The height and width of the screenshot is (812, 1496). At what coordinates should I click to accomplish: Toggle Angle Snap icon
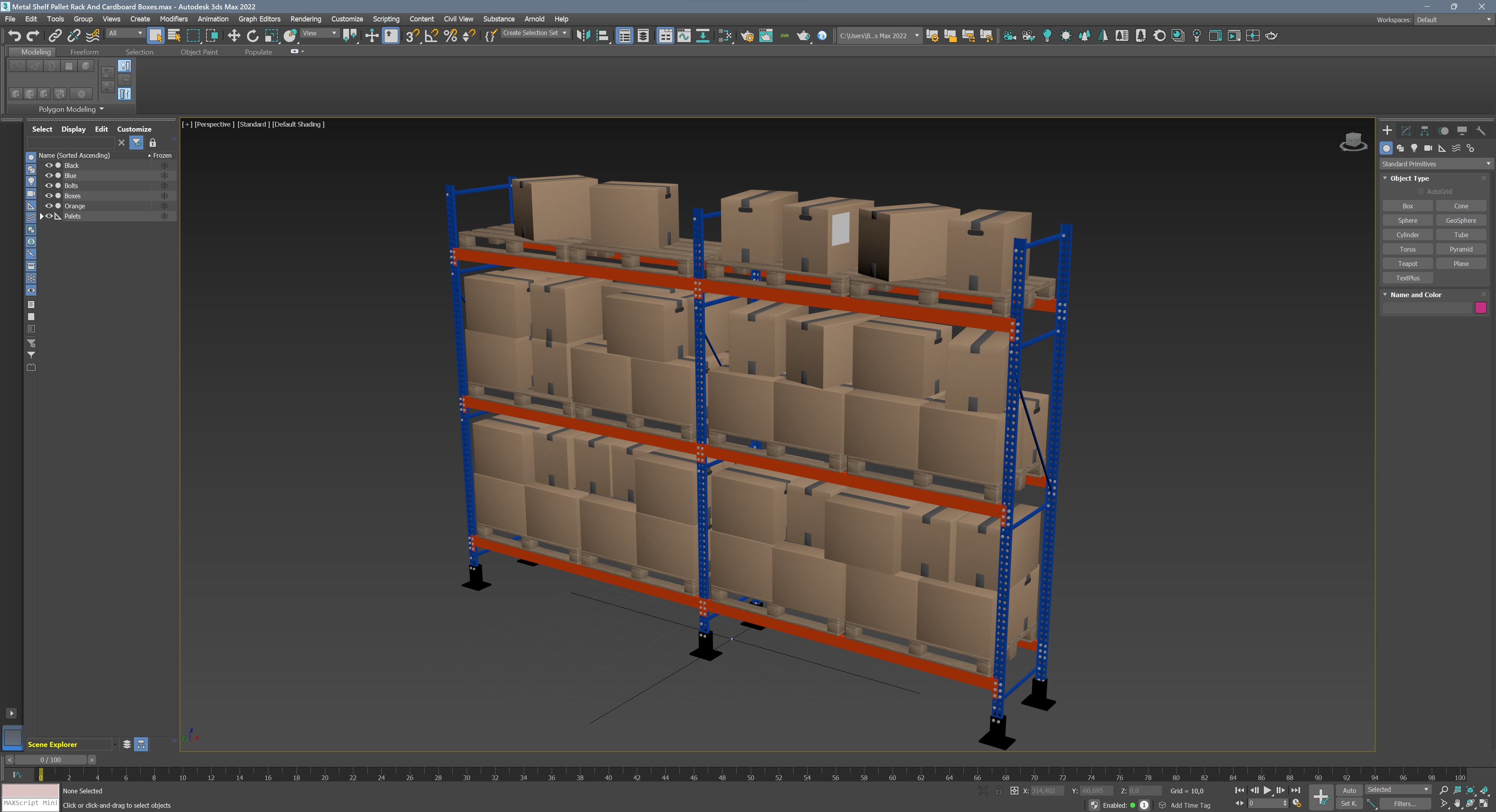[432, 36]
